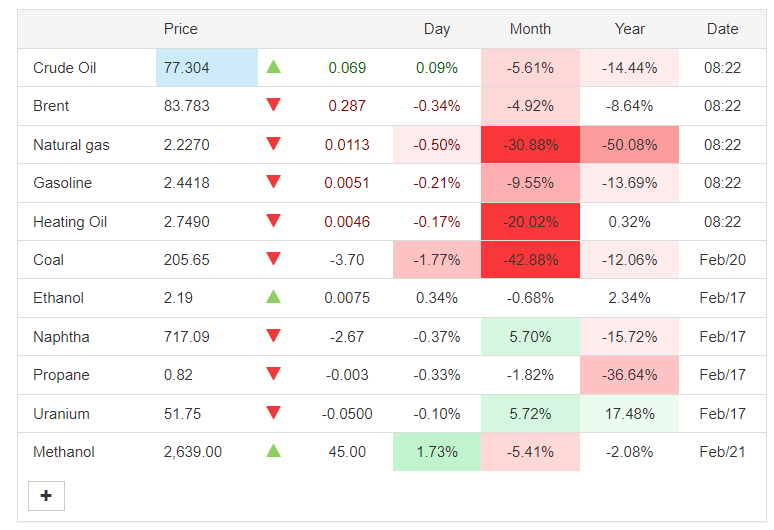Click the red down arrow in Propane row

273,374
